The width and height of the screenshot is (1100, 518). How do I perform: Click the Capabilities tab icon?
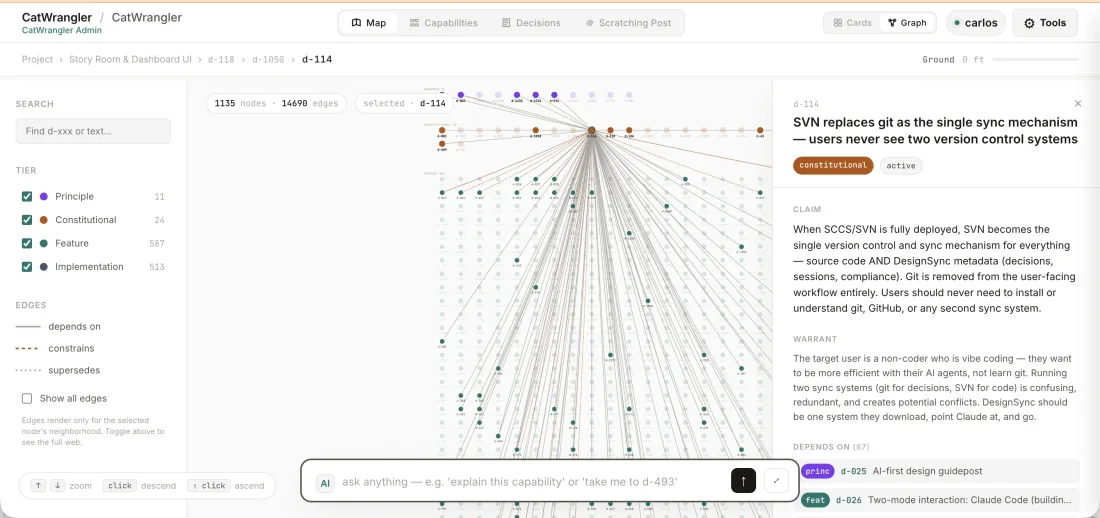click(x=415, y=22)
